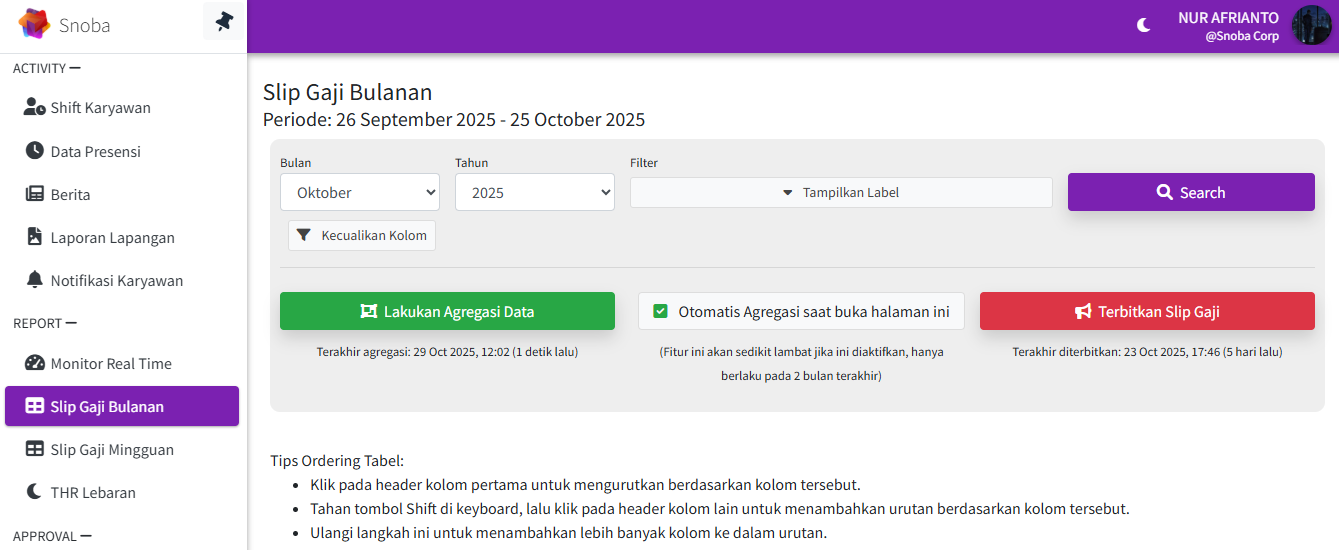Click the Shift Karyawan user icon
1339x550 pixels.
click(x=35, y=108)
